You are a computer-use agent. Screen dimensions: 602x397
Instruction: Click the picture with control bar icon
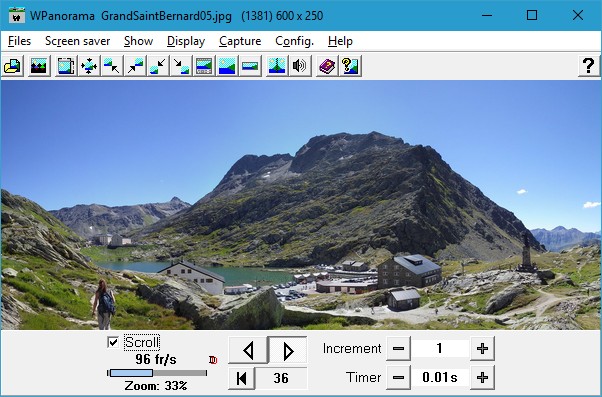click(x=204, y=66)
